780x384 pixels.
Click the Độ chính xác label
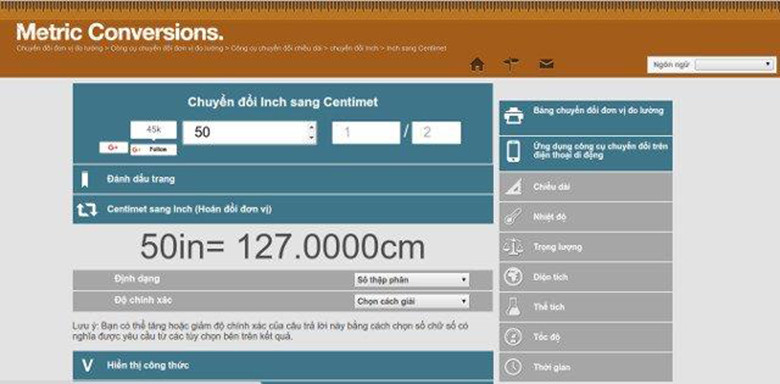(143, 300)
